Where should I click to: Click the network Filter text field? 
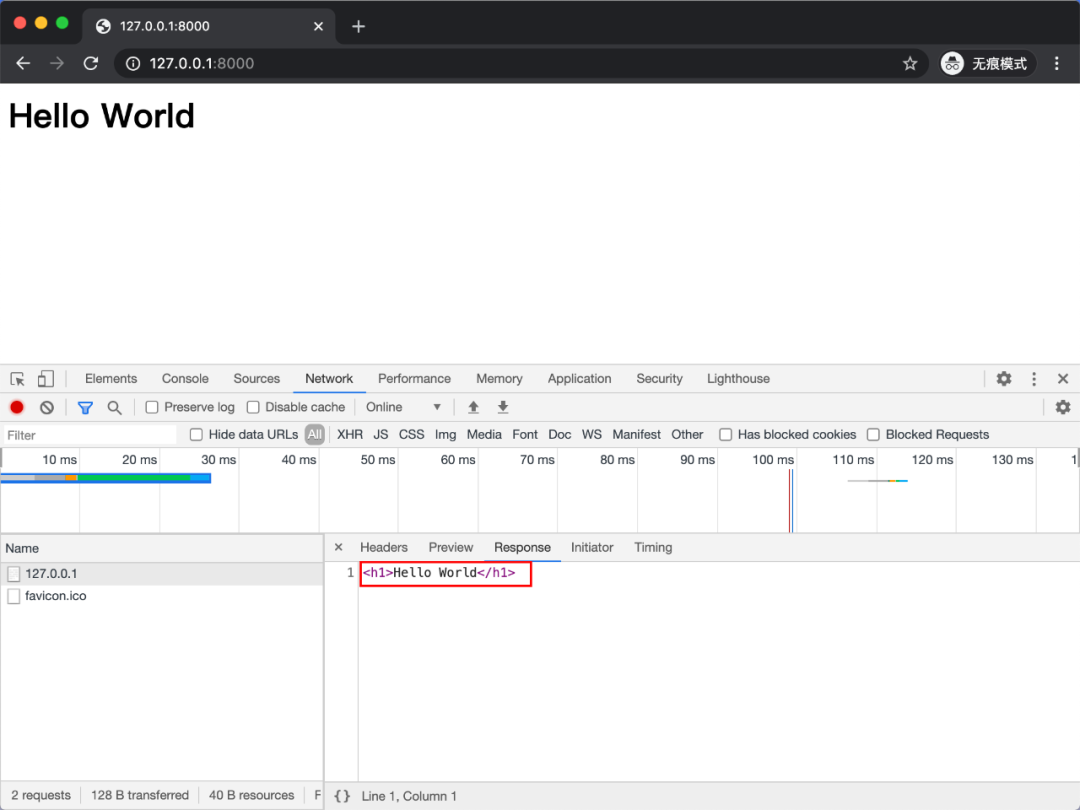coord(90,435)
